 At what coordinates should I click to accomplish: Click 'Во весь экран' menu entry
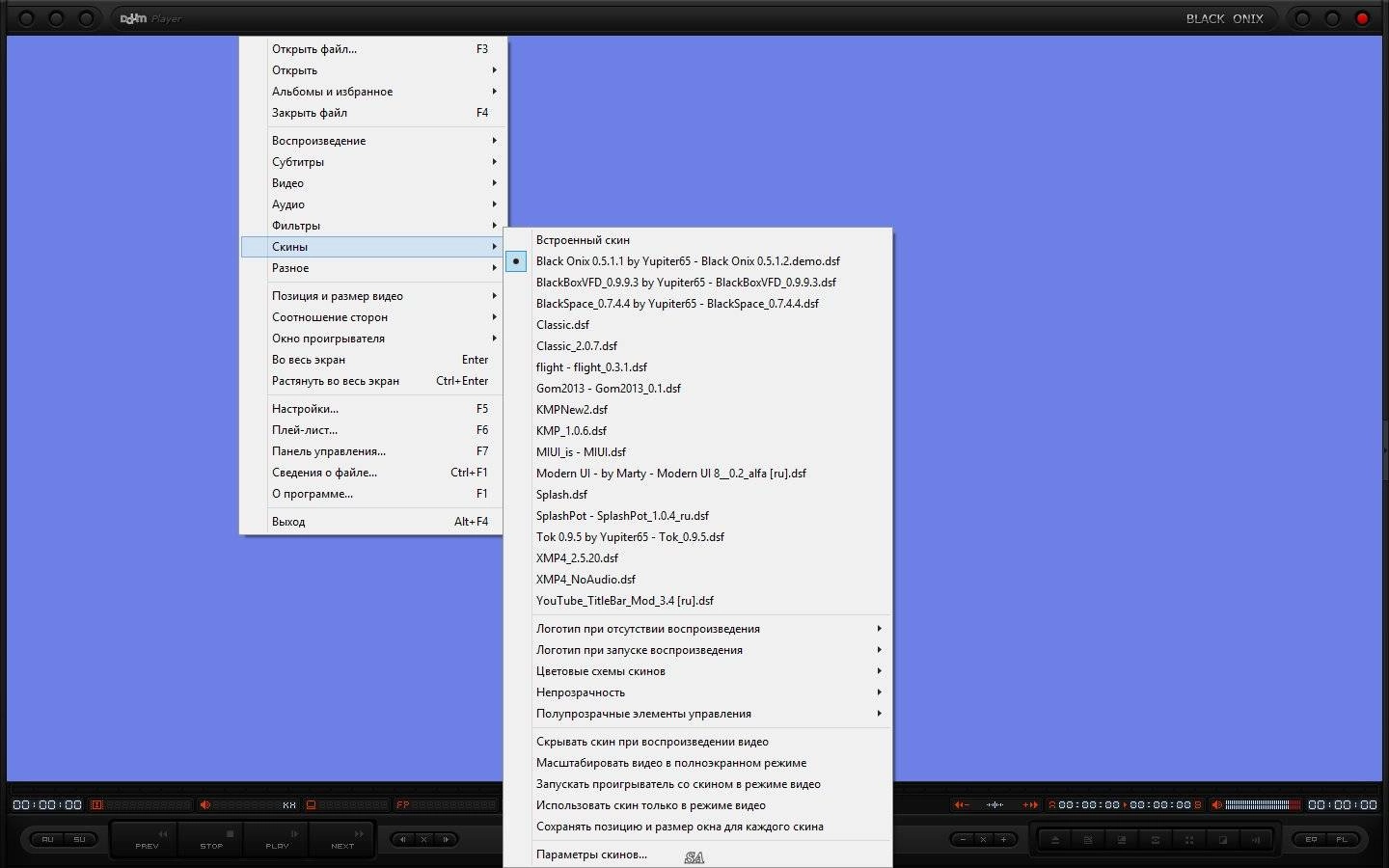pos(372,360)
